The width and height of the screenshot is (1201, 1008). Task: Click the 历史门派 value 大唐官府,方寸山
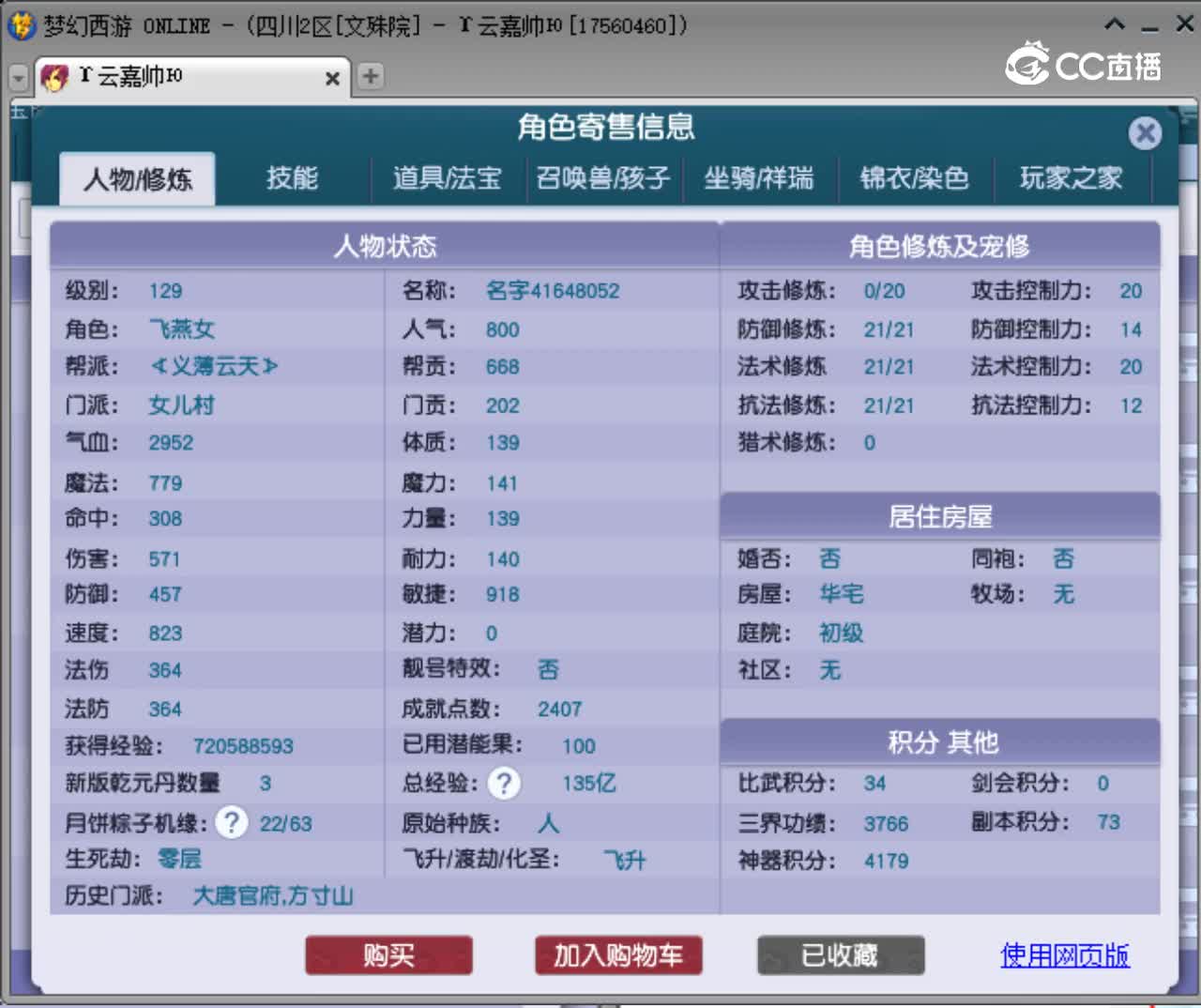point(273,896)
